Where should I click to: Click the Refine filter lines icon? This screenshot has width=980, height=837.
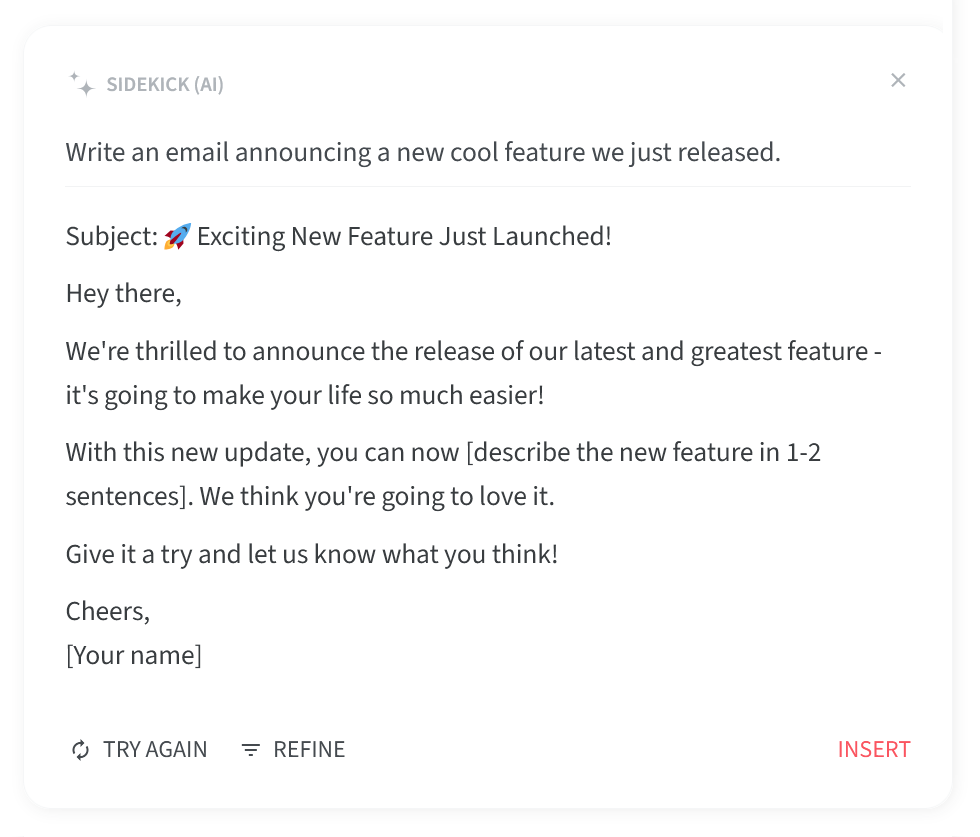251,749
